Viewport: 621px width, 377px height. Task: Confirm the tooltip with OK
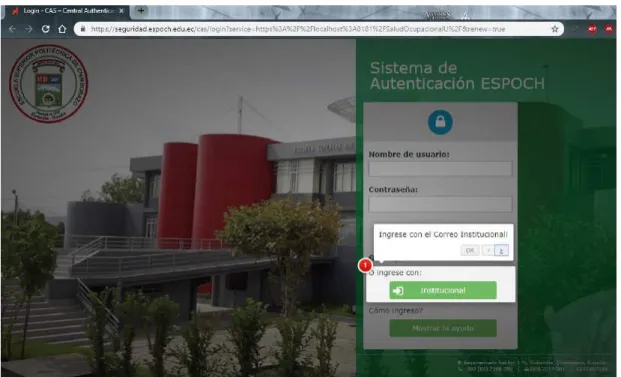click(x=470, y=250)
